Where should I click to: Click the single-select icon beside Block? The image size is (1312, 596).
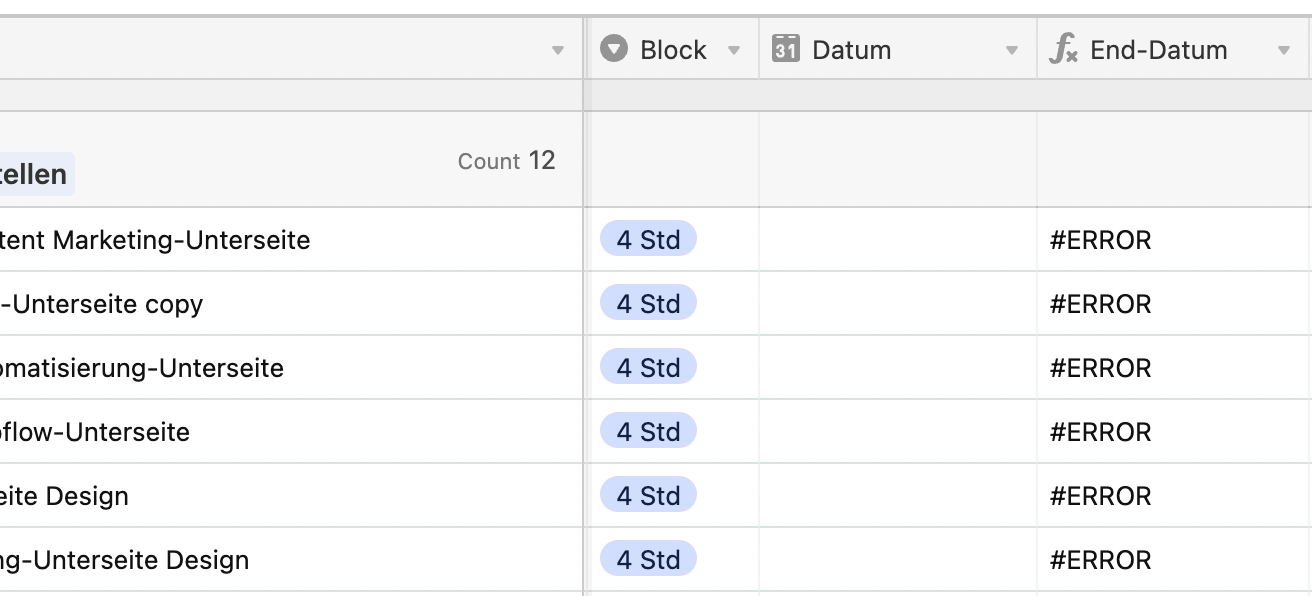(x=614, y=49)
